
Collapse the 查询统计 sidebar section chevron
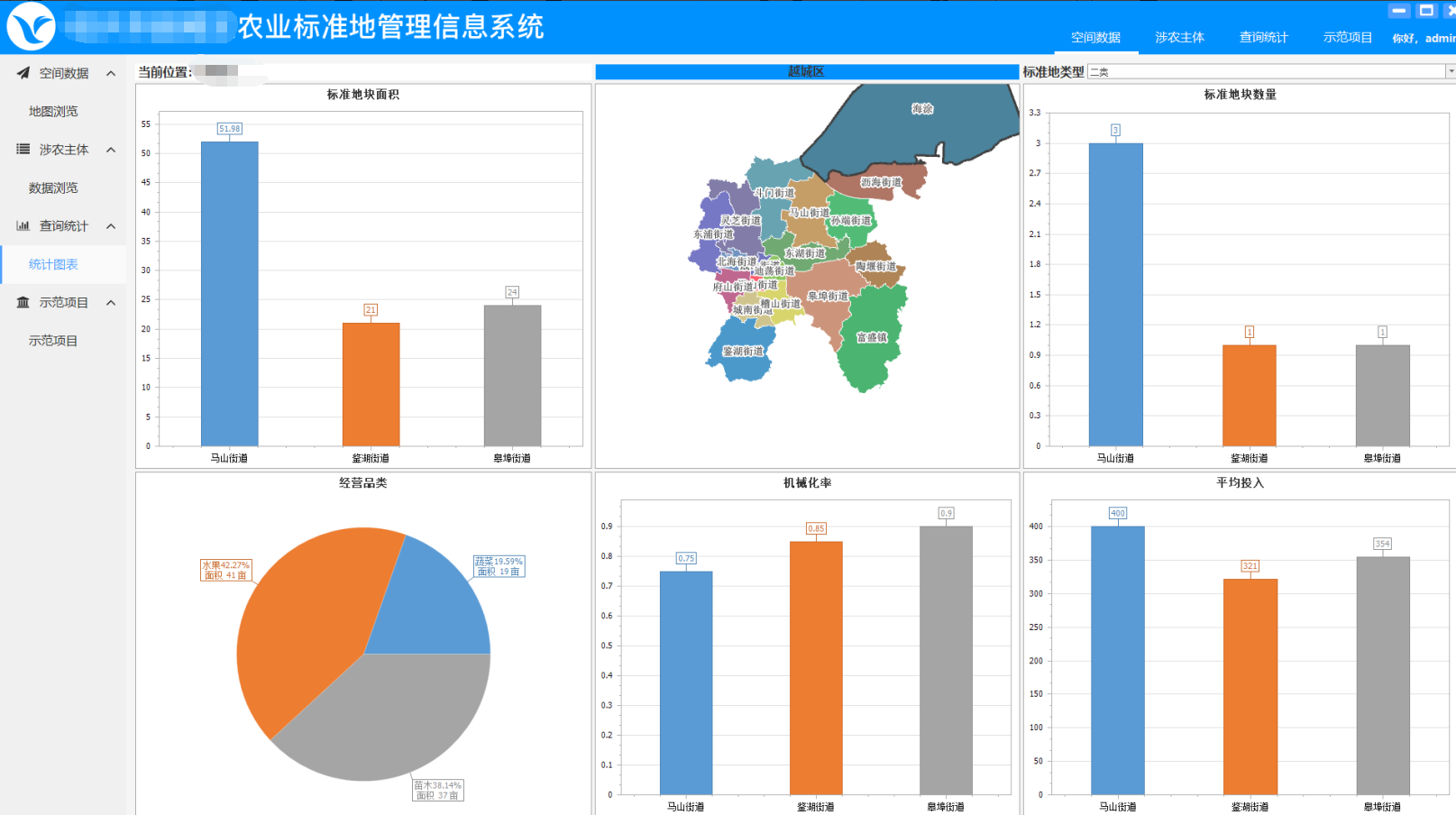[111, 226]
